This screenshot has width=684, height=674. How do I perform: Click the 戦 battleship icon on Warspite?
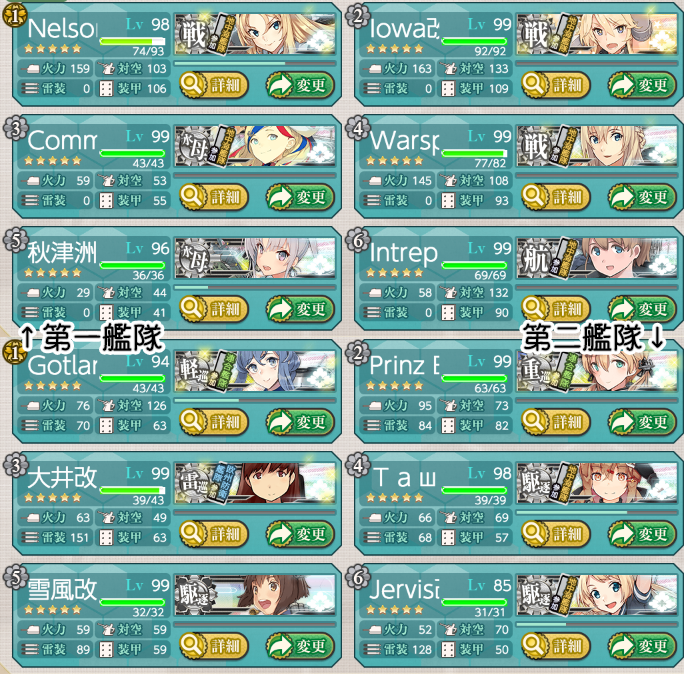pos(535,147)
